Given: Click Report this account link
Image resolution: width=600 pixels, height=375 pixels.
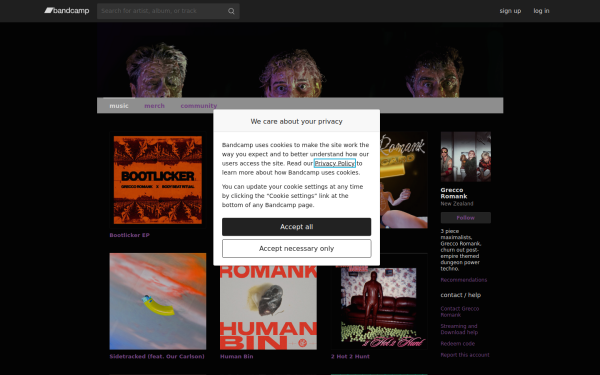Looking at the screenshot, I should 465,355.
